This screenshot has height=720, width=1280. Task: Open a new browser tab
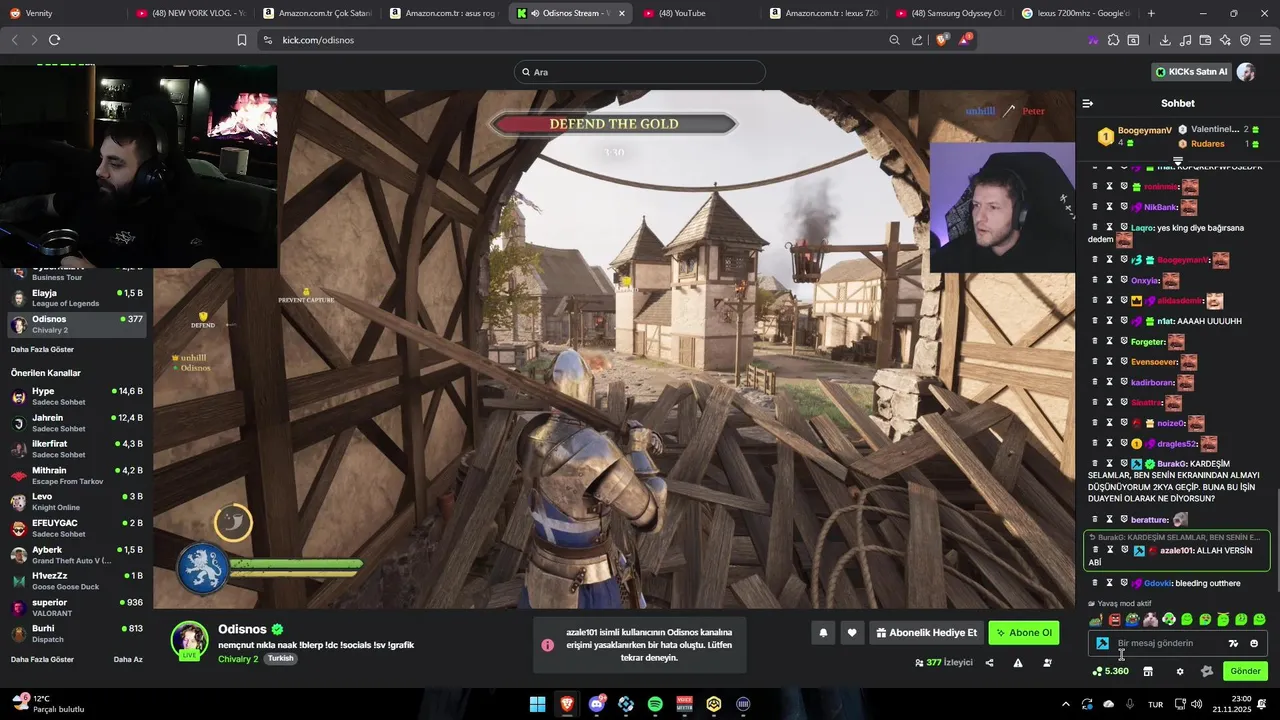tap(1151, 13)
